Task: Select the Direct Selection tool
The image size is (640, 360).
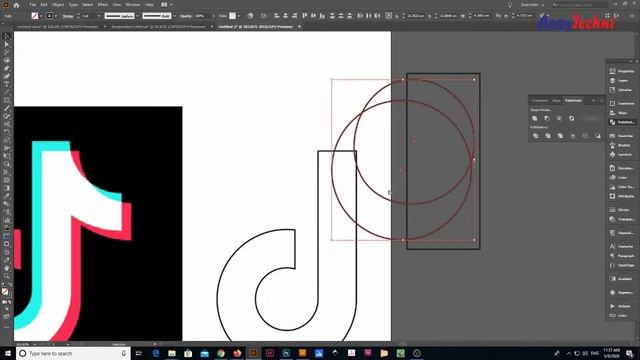Action: (x=7, y=44)
